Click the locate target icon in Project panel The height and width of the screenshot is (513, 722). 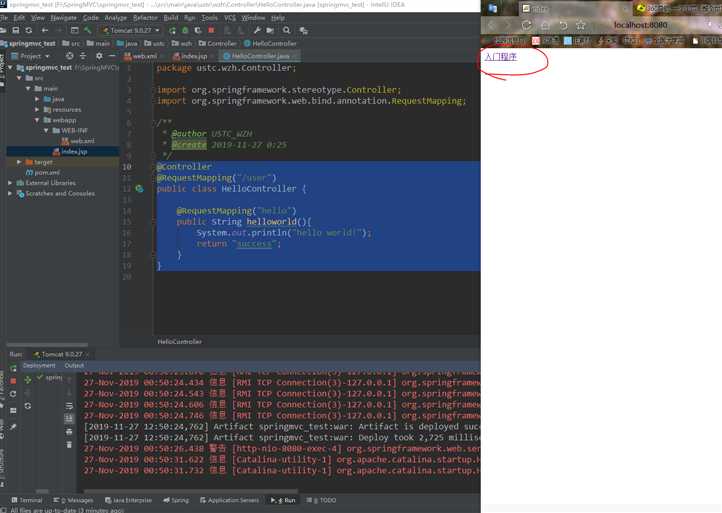70,56
